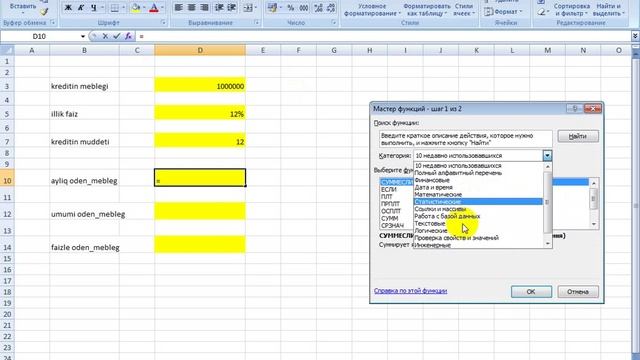The width and height of the screenshot is (640, 360).
Task: Click the Вставить paste button
Action: click(23, 7)
